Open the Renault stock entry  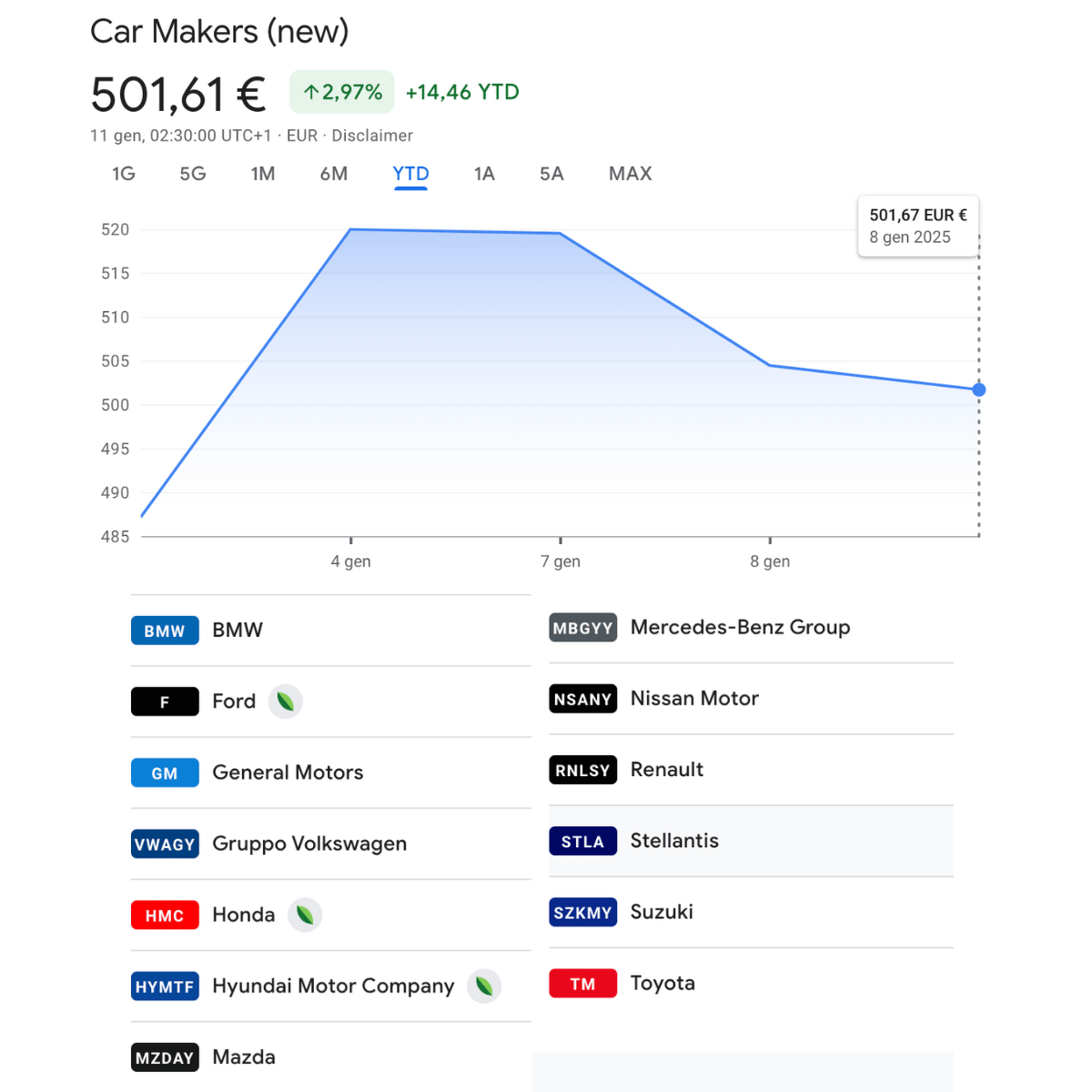point(751,770)
